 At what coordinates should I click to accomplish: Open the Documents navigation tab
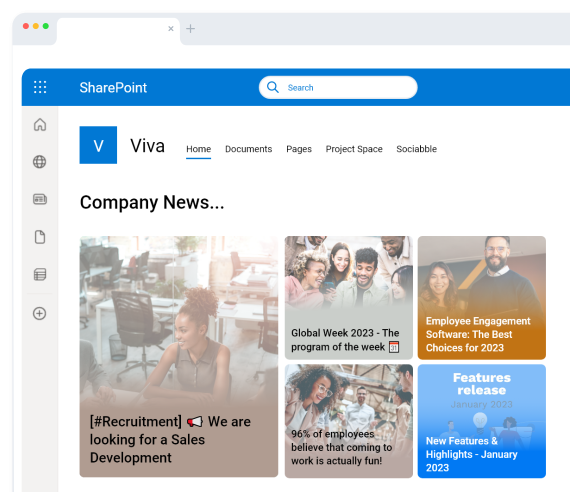tap(249, 149)
